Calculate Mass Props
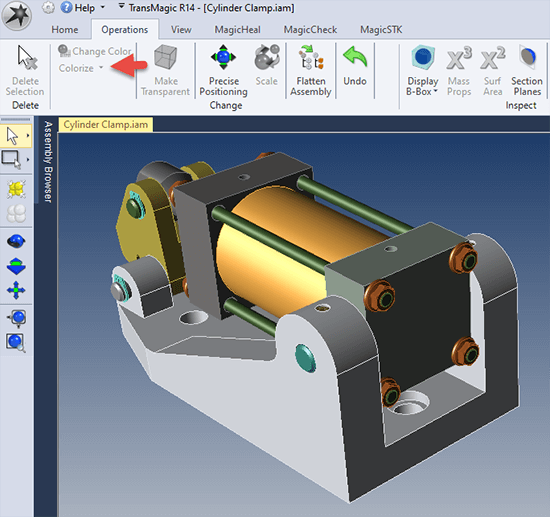The image size is (550, 517). [x=459, y=71]
